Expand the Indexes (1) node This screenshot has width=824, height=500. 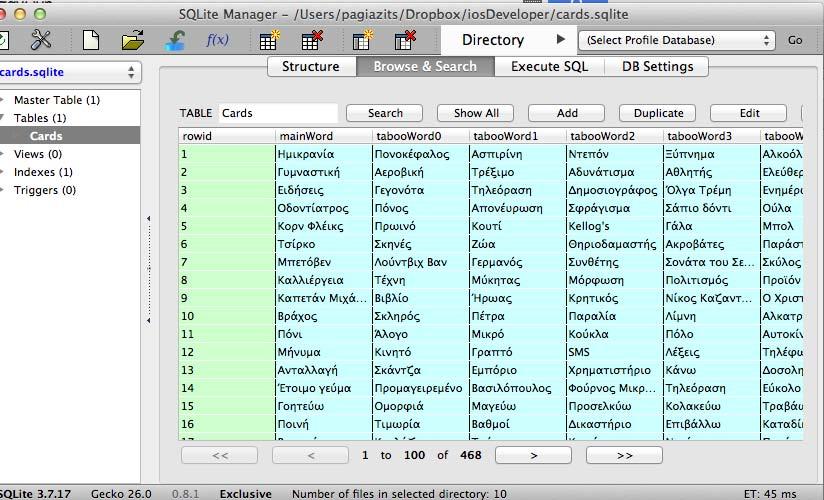click(3, 172)
